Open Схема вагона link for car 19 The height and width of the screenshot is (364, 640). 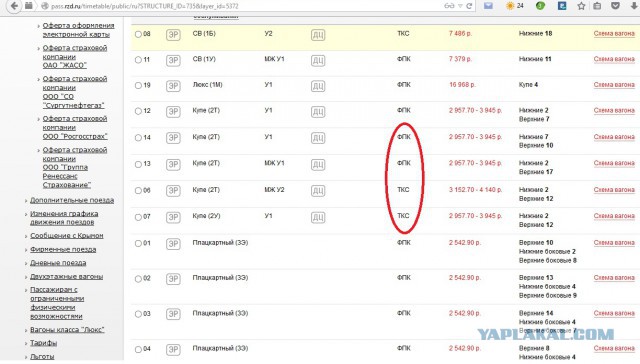tap(614, 85)
